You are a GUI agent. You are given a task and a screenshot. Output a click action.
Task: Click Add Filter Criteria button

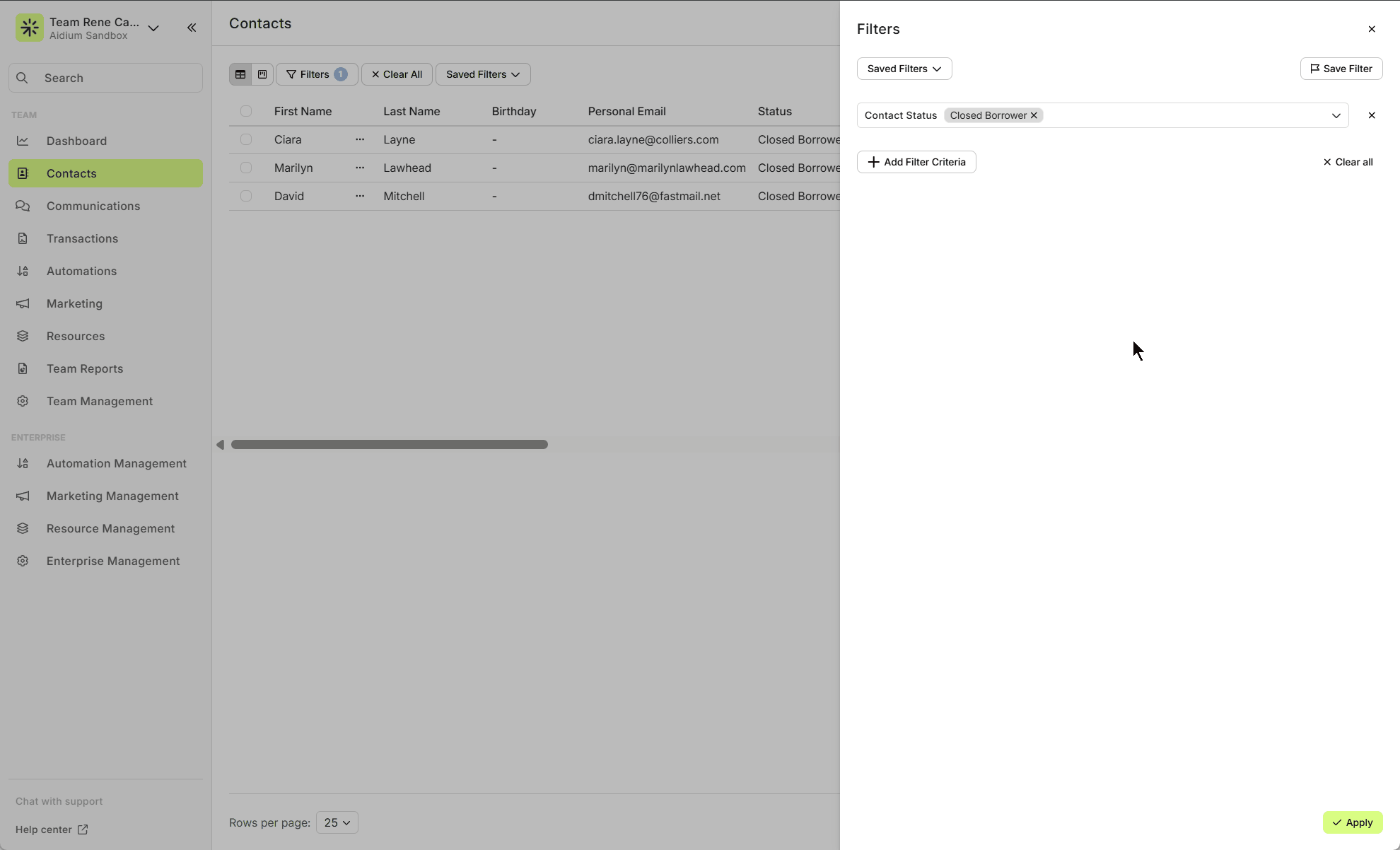[916, 162]
